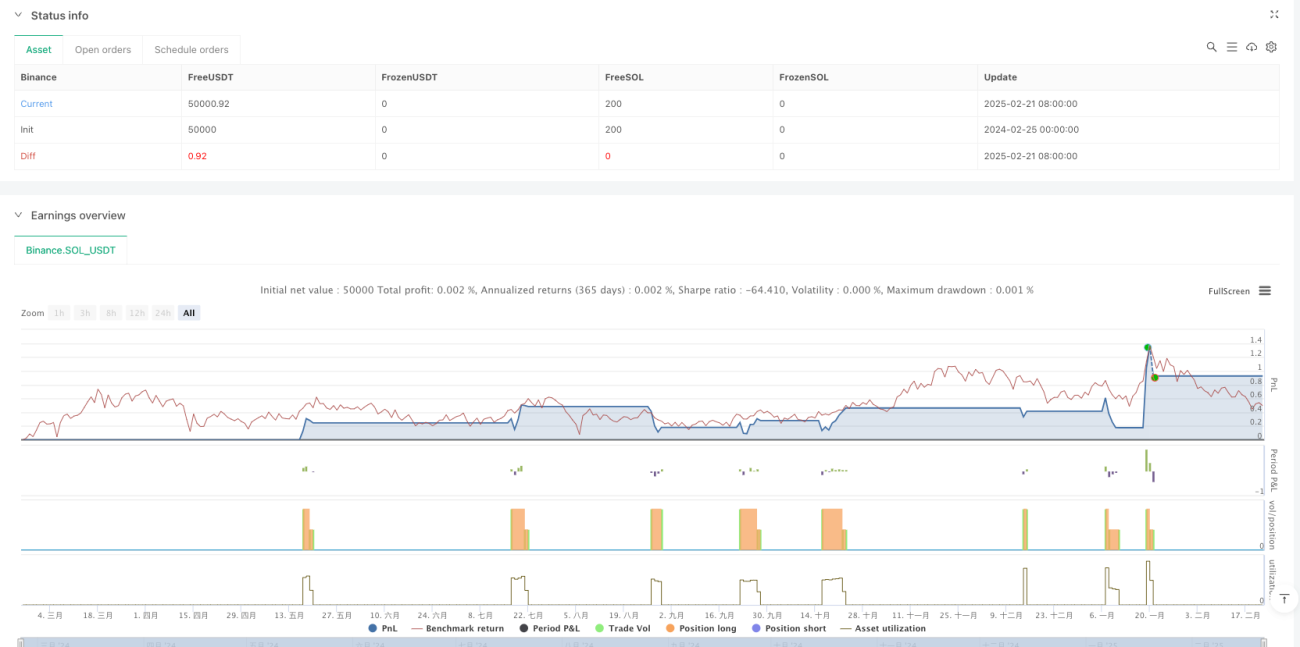Open the list view icon beside search
The image size is (1300, 647).
(1232, 47)
